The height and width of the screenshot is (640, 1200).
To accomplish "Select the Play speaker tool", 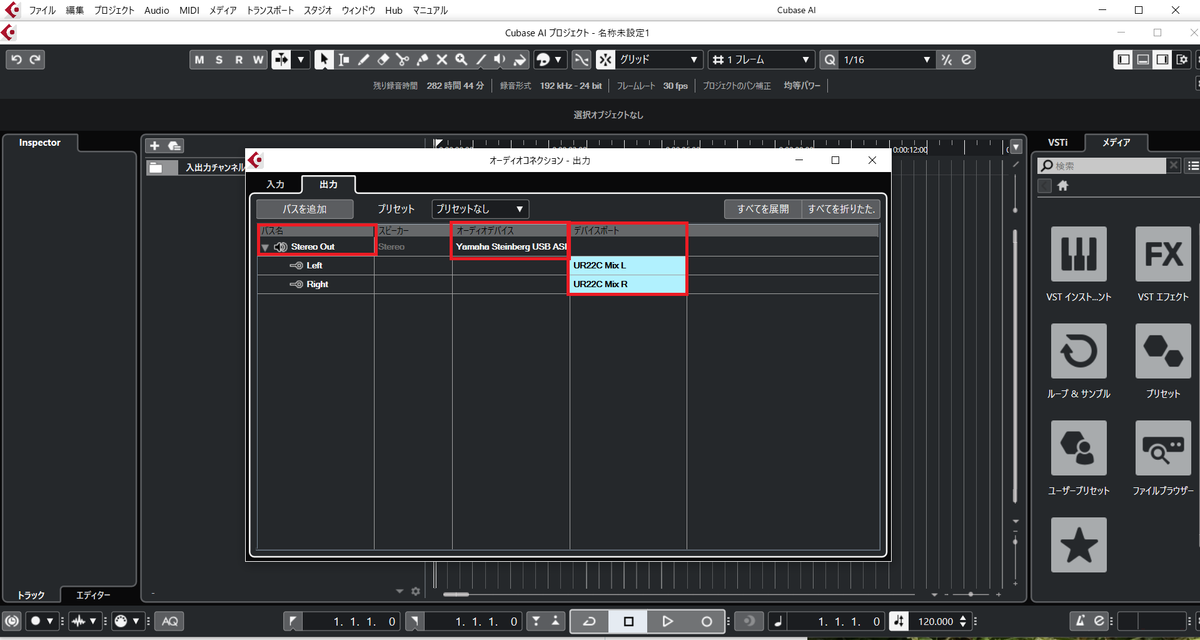I will 500,60.
